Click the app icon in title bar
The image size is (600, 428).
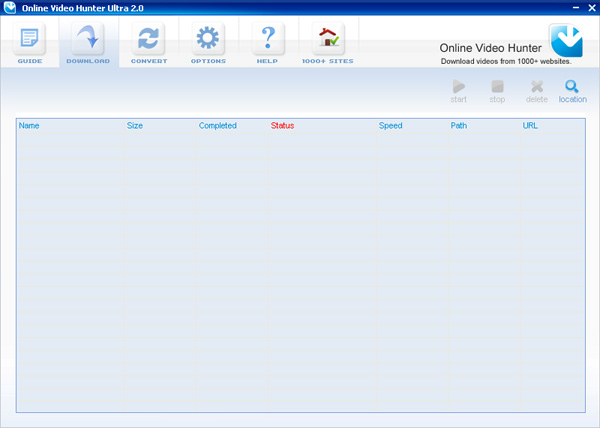(x=10, y=8)
